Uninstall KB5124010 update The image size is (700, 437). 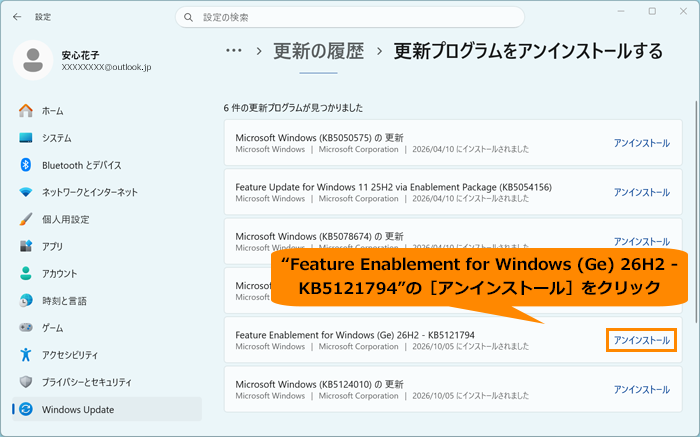642,390
